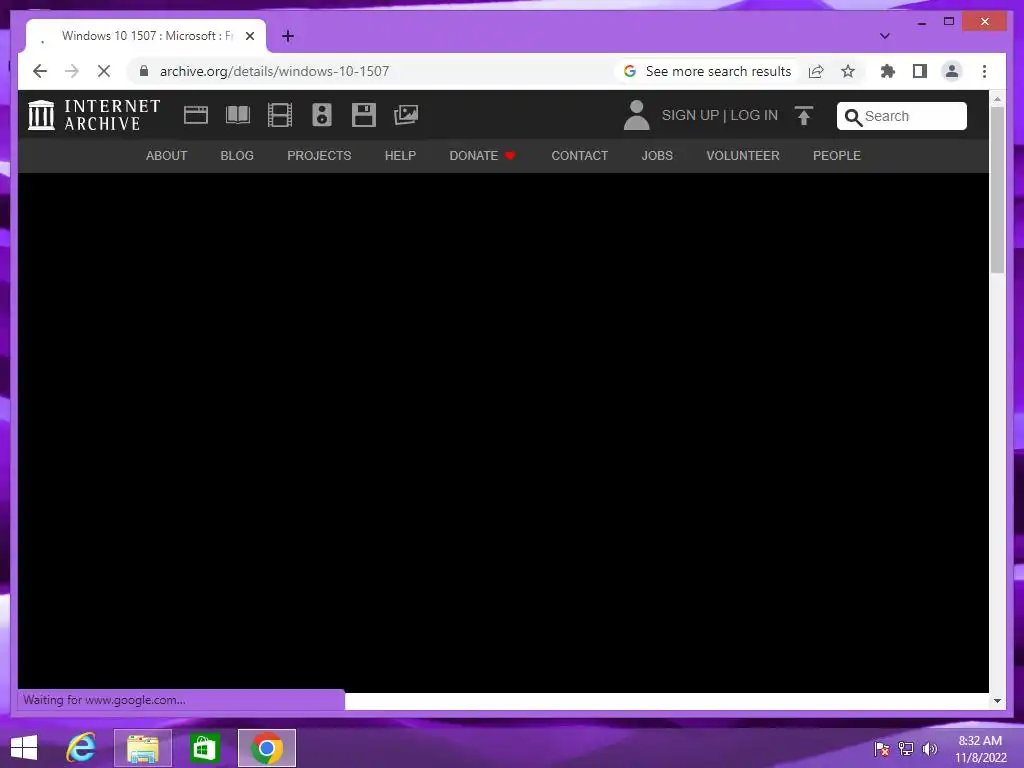Open the JOBS link

(657, 155)
